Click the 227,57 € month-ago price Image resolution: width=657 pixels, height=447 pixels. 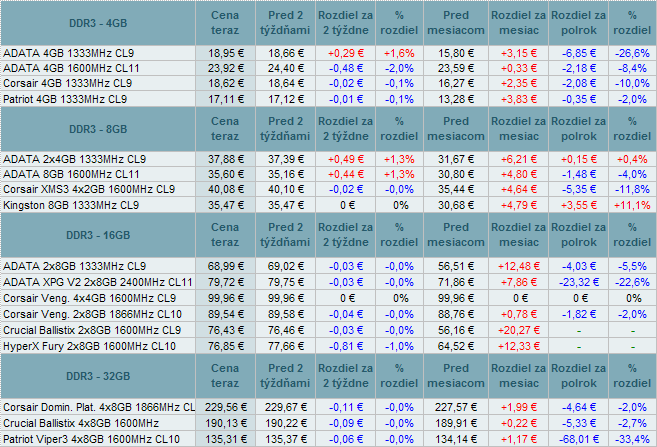[456, 407]
